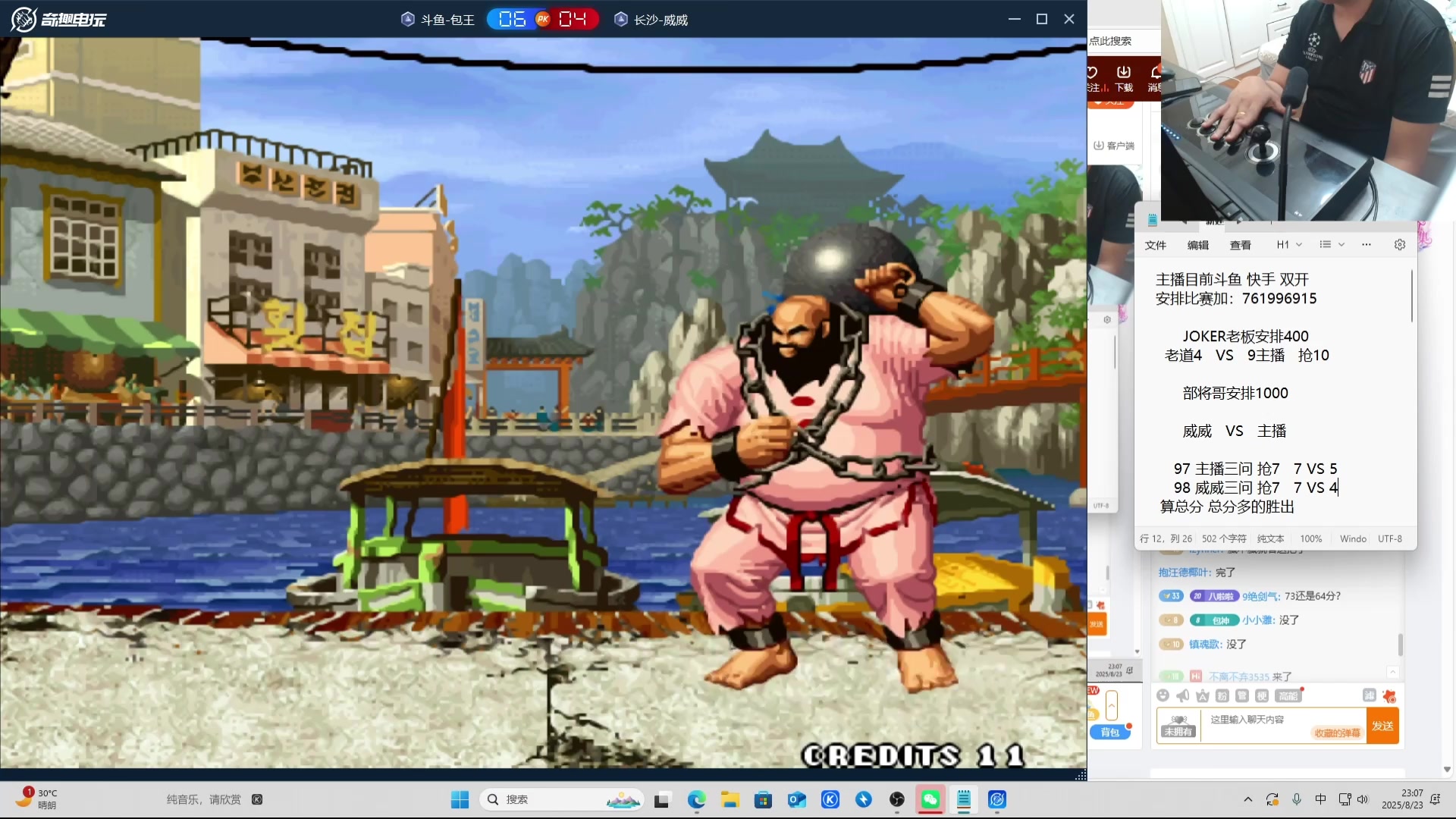1456x819 pixels.
Task: Open File Explorer from the taskbar
Action: tap(730, 799)
